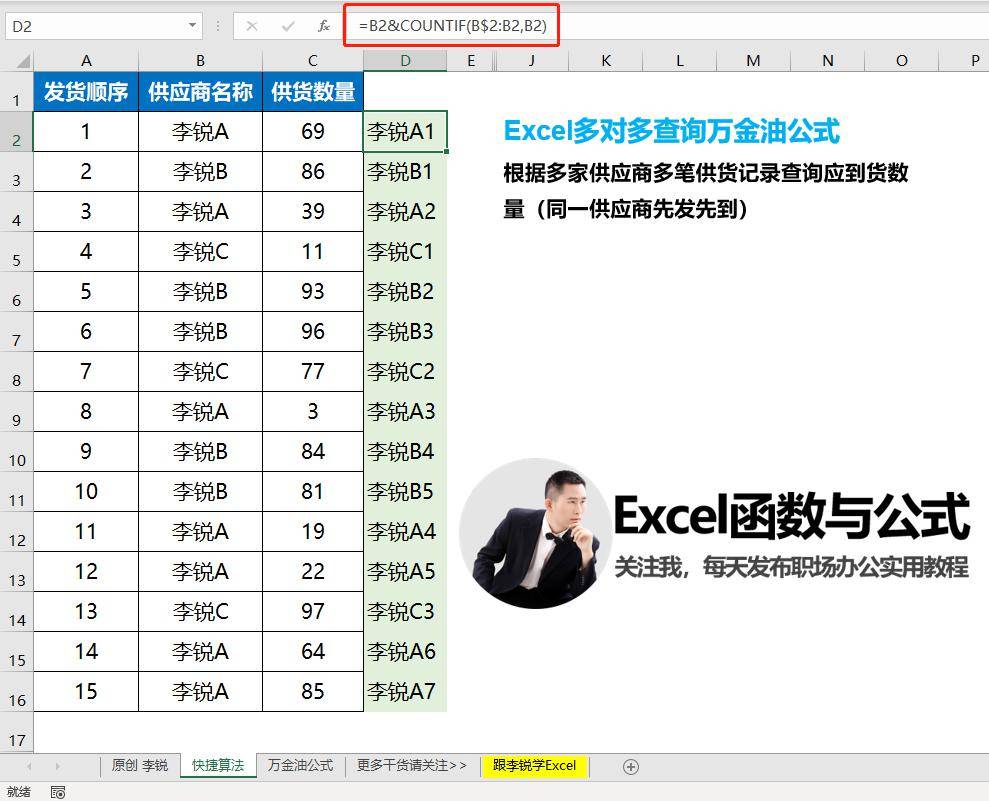989x801 pixels.
Task: Click header cell 供应商名称
Action: pos(201,92)
